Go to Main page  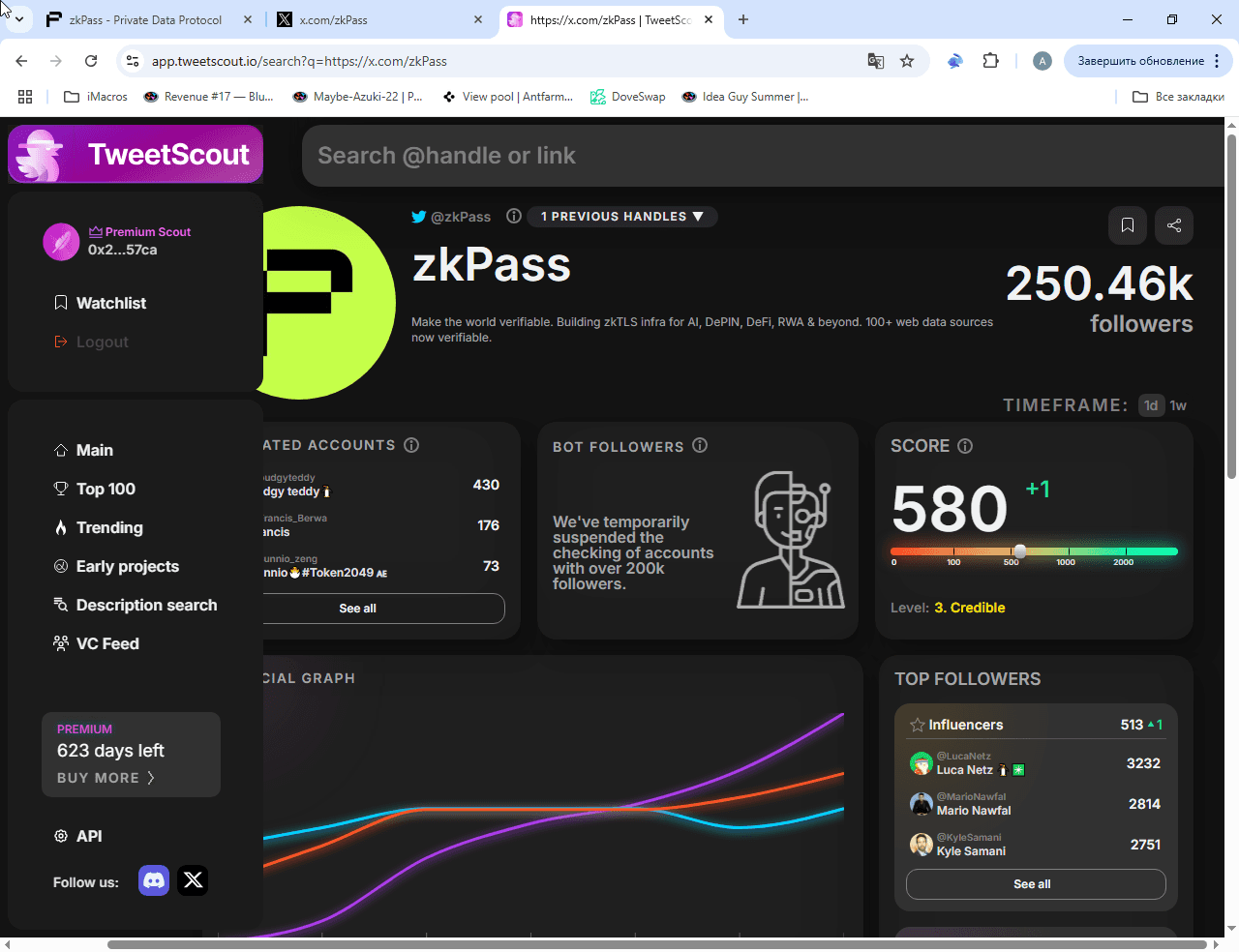83,450
